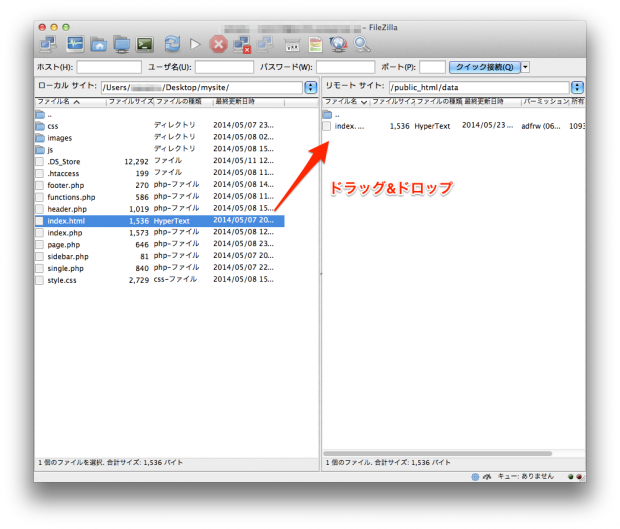Select functions.php in the local list
620x529 pixels.
coord(160,197)
